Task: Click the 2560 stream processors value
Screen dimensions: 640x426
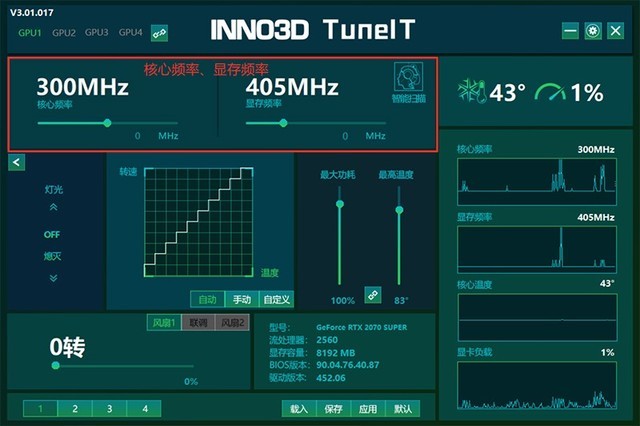Action: click(x=327, y=340)
